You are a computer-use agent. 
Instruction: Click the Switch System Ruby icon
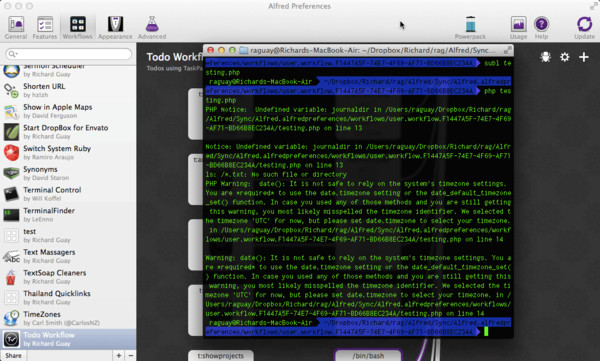pyautogui.click(x=11, y=152)
